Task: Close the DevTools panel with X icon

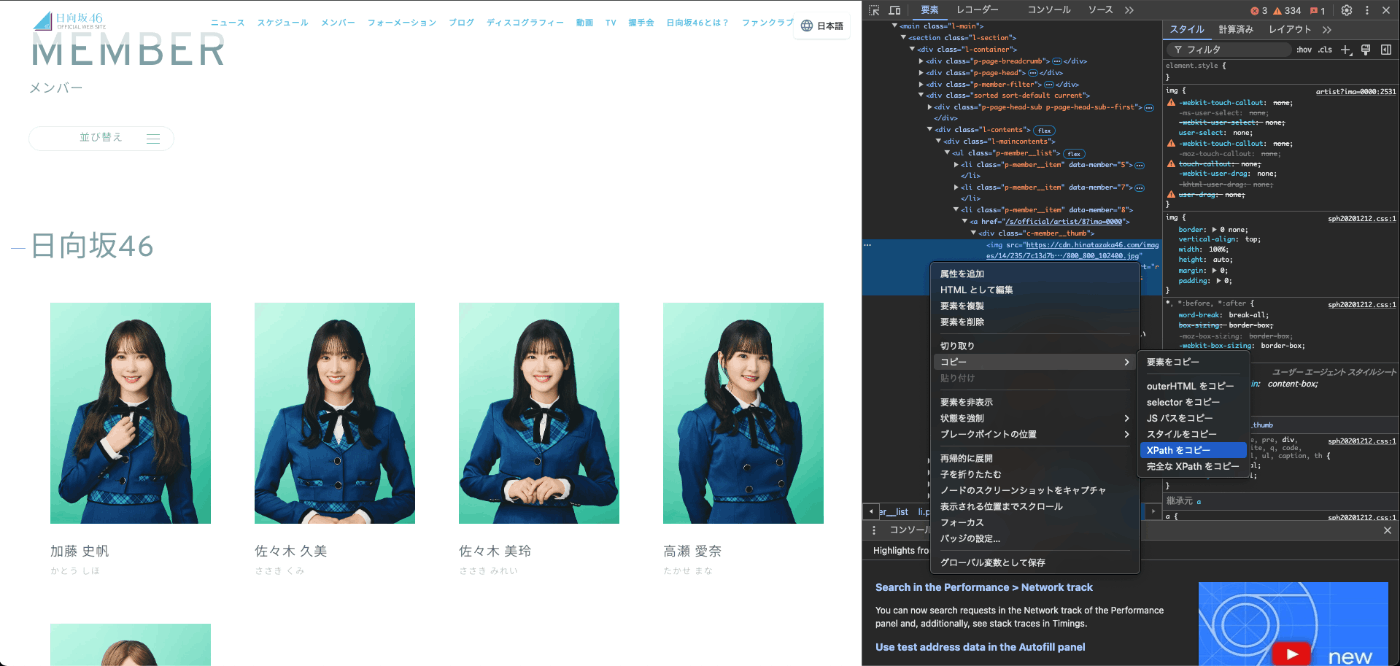Action: tap(1387, 10)
